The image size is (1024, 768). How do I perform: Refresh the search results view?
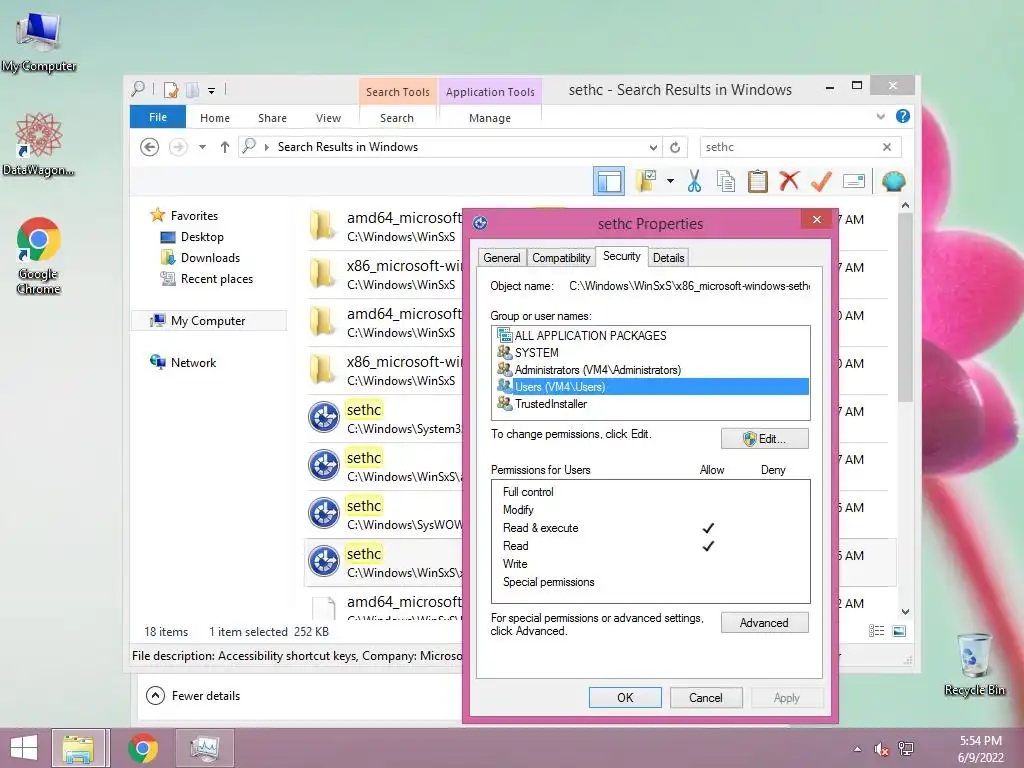(x=675, y=147)
